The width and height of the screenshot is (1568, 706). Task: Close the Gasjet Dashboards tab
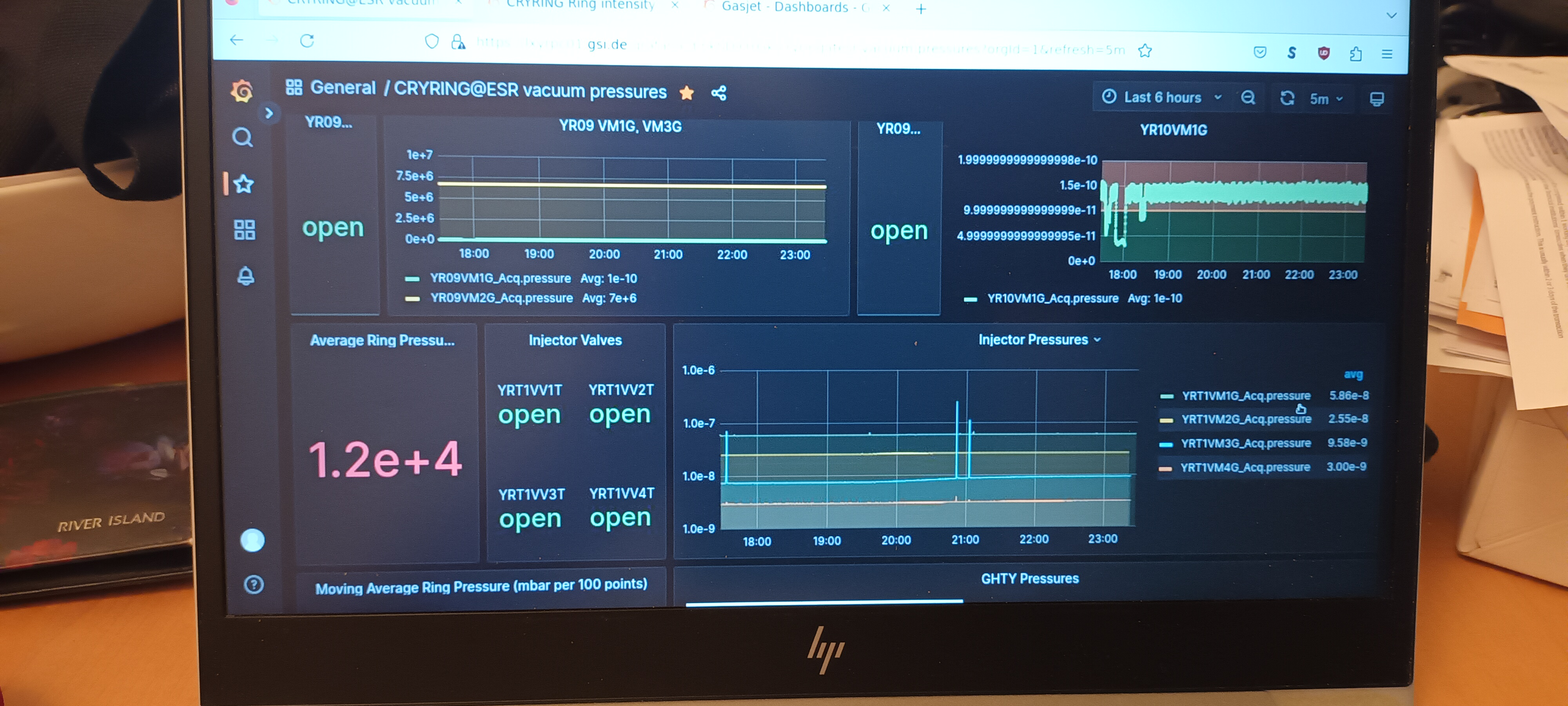coord(886,8)
